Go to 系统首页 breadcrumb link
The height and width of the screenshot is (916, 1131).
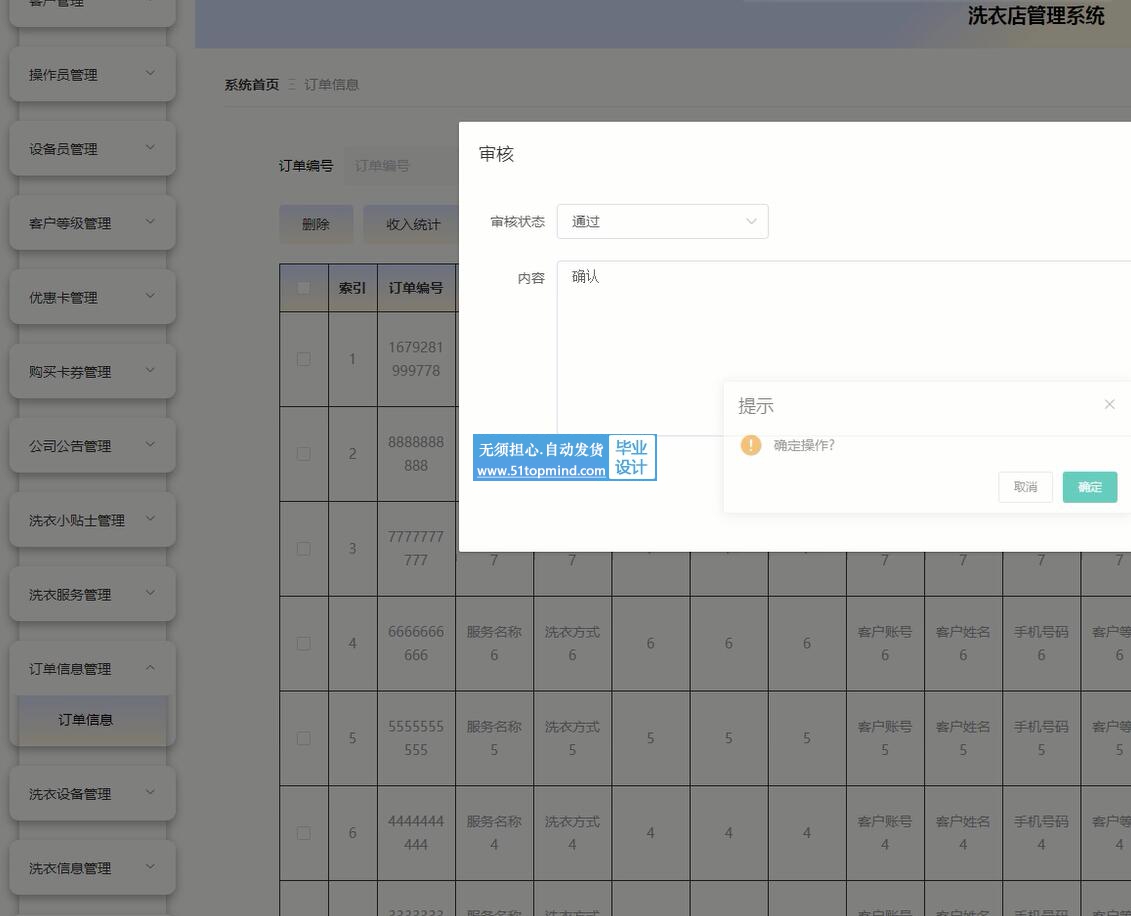click(x=251, y=85)
